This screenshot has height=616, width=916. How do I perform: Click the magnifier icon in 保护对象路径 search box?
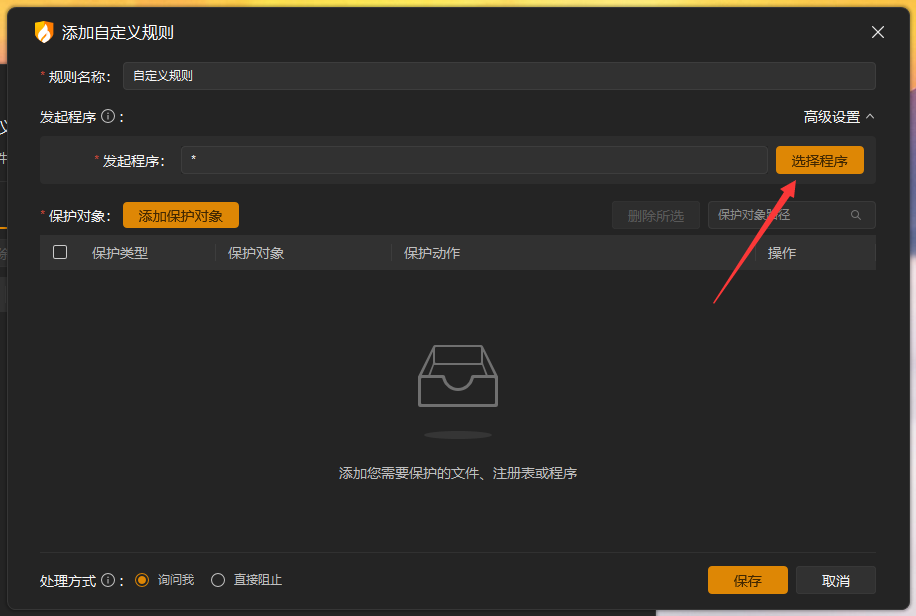coord(855,214)
